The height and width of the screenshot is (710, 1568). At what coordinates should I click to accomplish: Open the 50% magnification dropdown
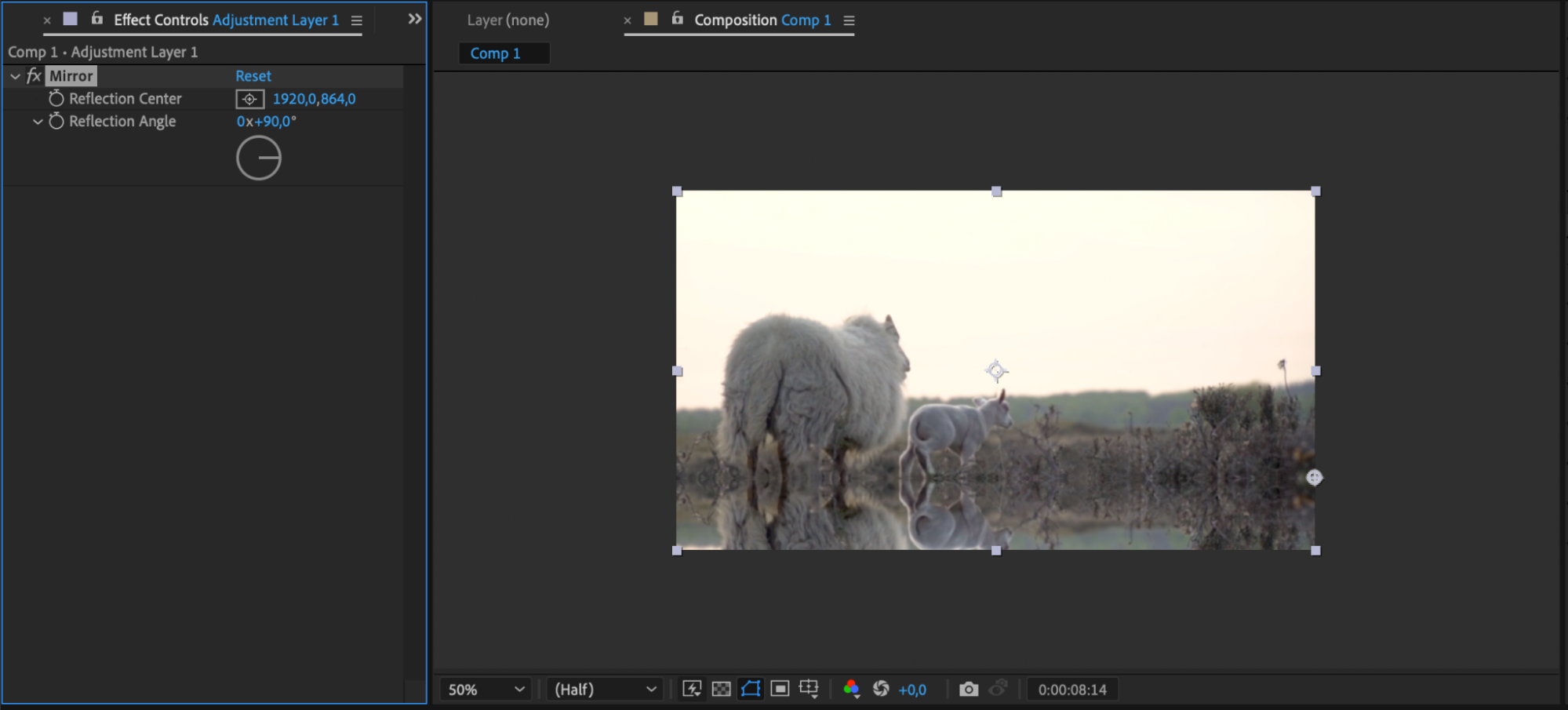click(486, 689)
